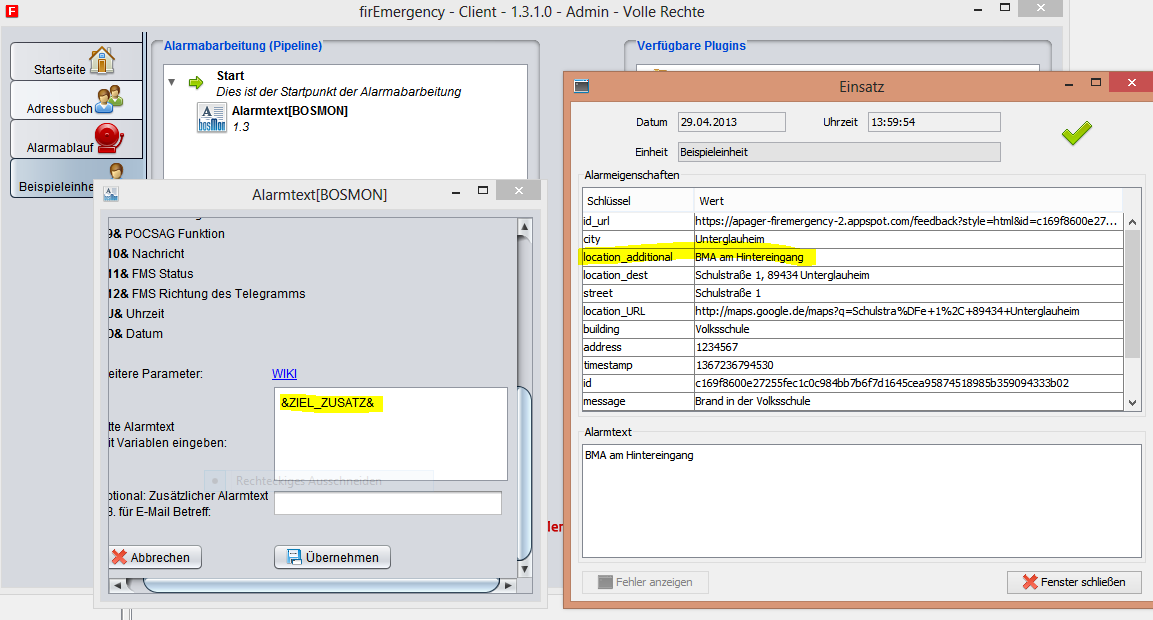This screenshot has height=620, width=1153.
Task: Click the Fenster schließen button
Action: point(1073,582)
